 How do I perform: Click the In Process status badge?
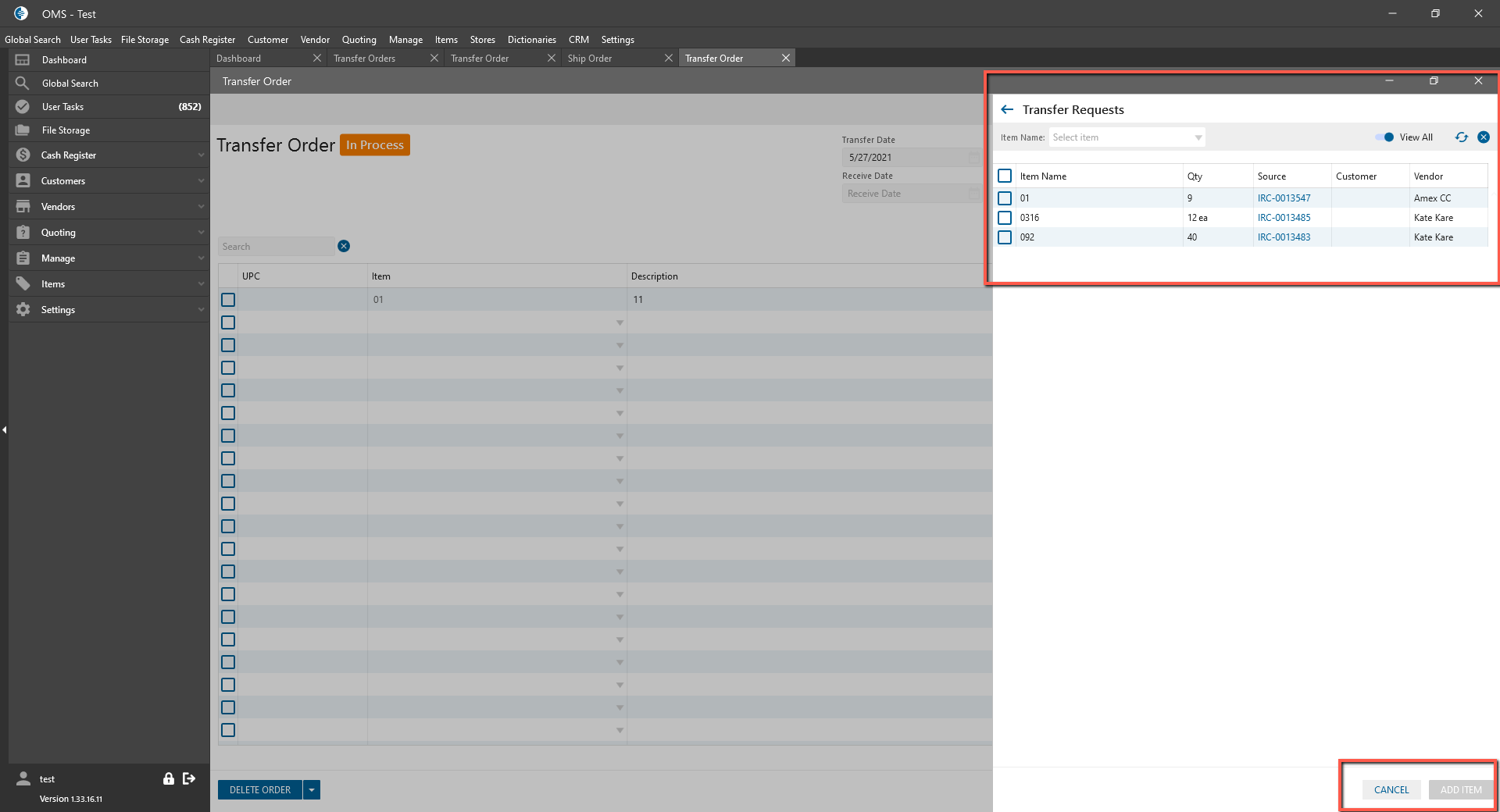pos(375,145)
